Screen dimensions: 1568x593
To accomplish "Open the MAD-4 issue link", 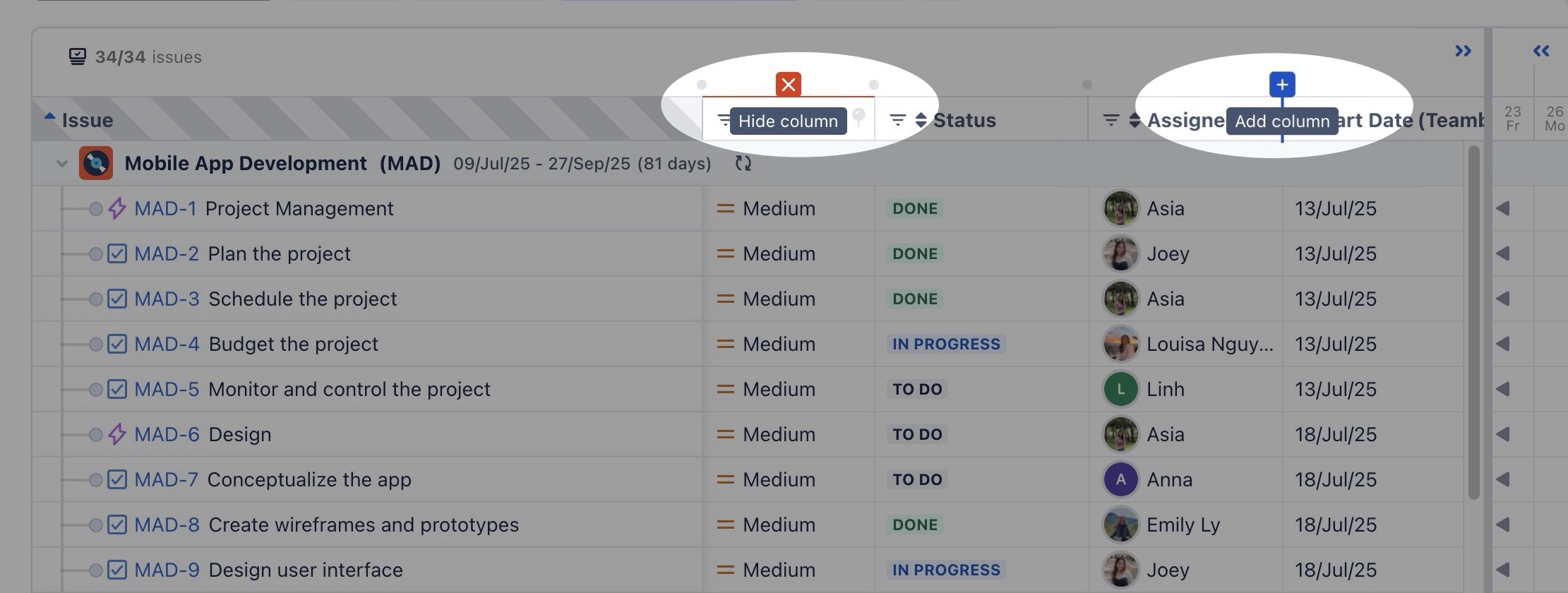I will click(167, 344).
